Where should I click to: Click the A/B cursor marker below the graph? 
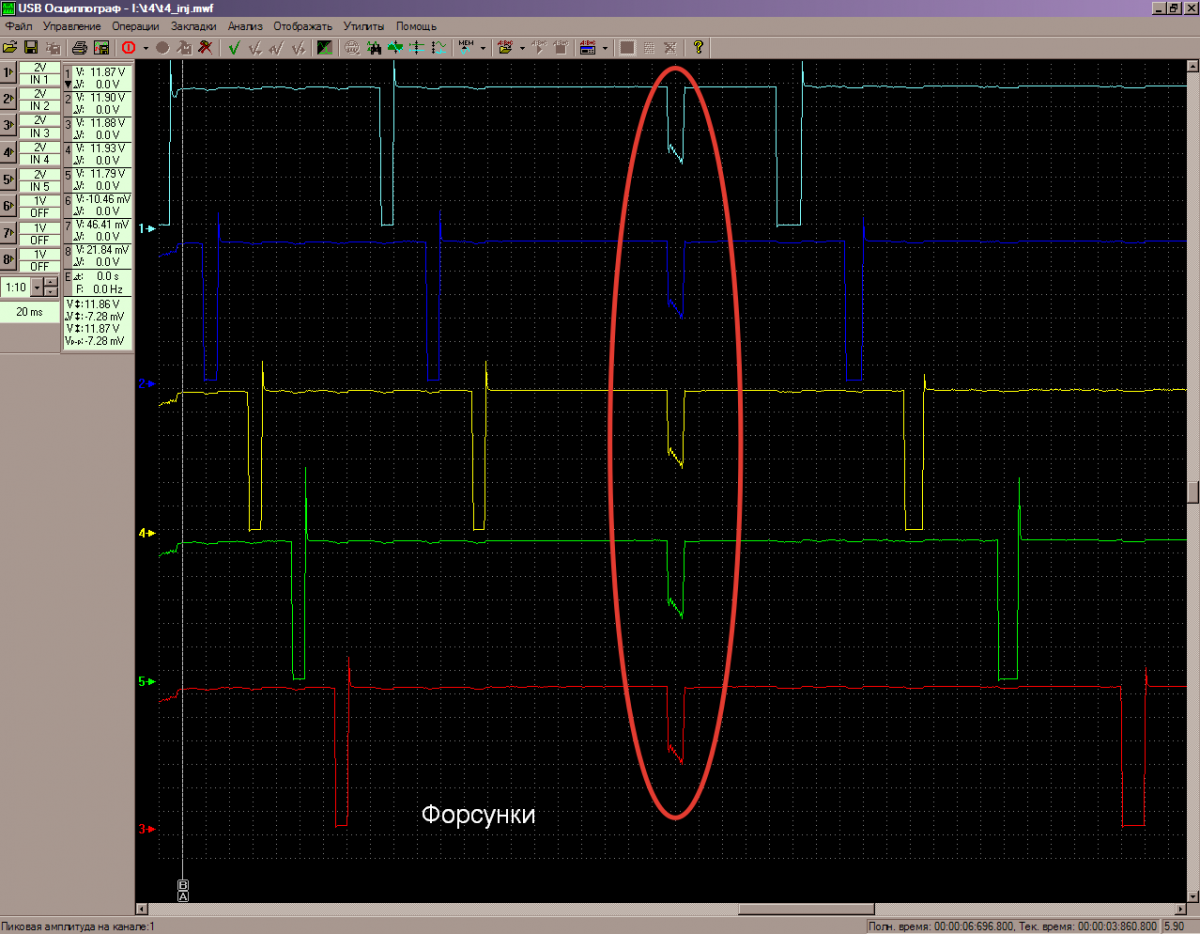tap(183, 890)
